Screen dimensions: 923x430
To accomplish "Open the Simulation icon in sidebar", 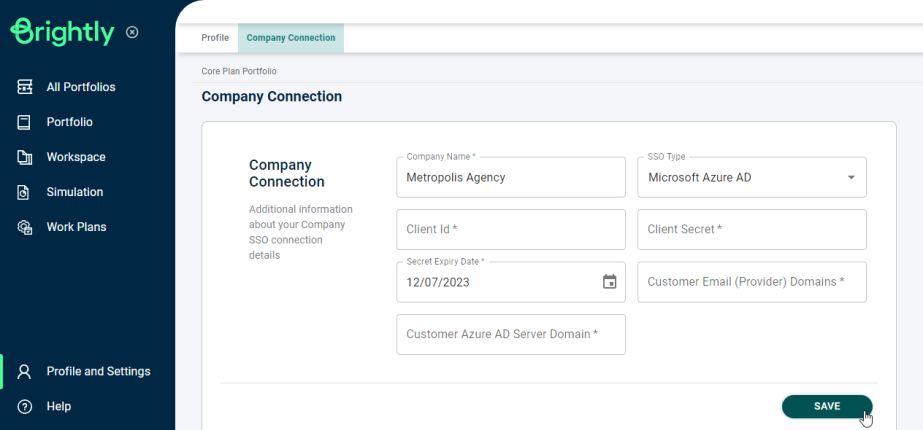I will click(x=24, y=192).
